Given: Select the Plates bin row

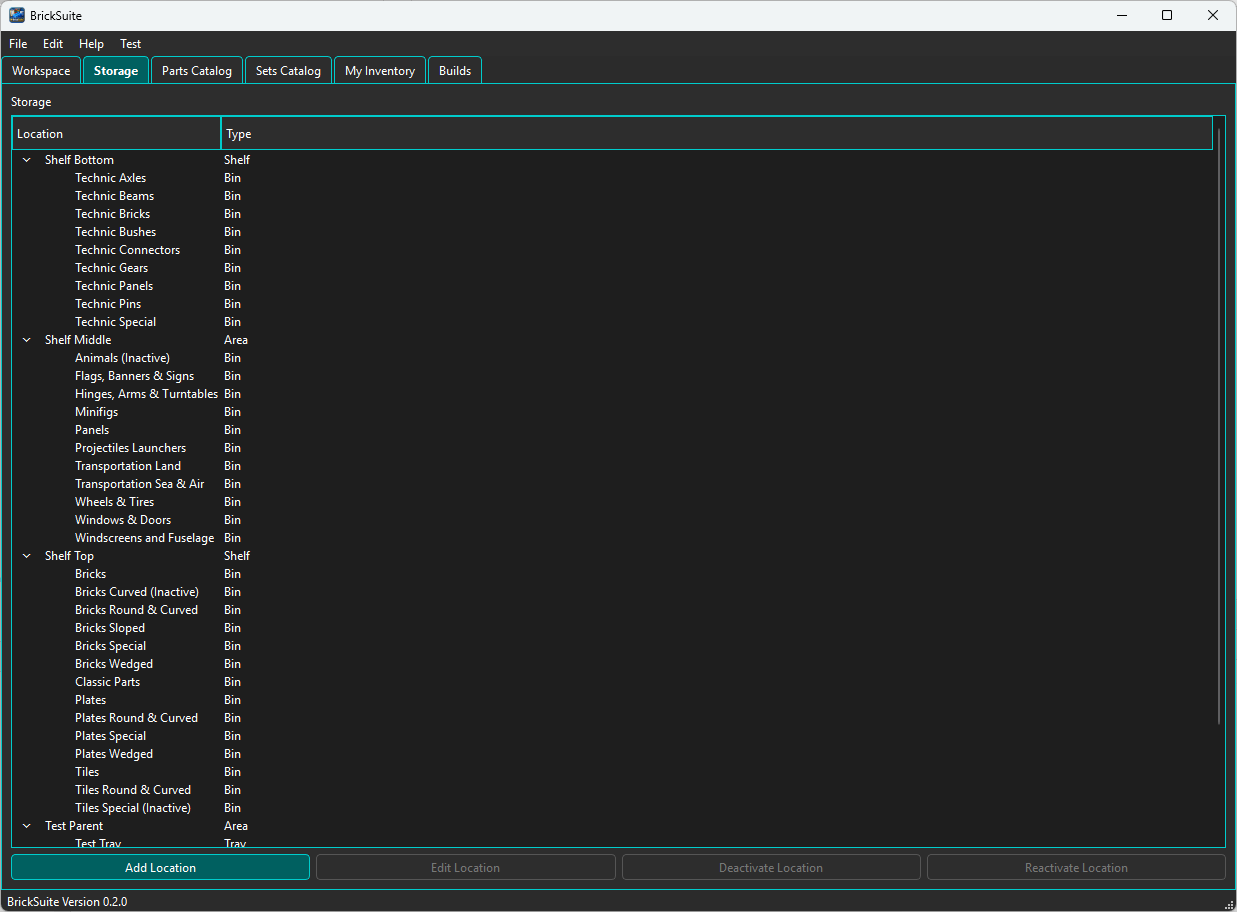Looking at the screenshot, I should coord(613,700).
